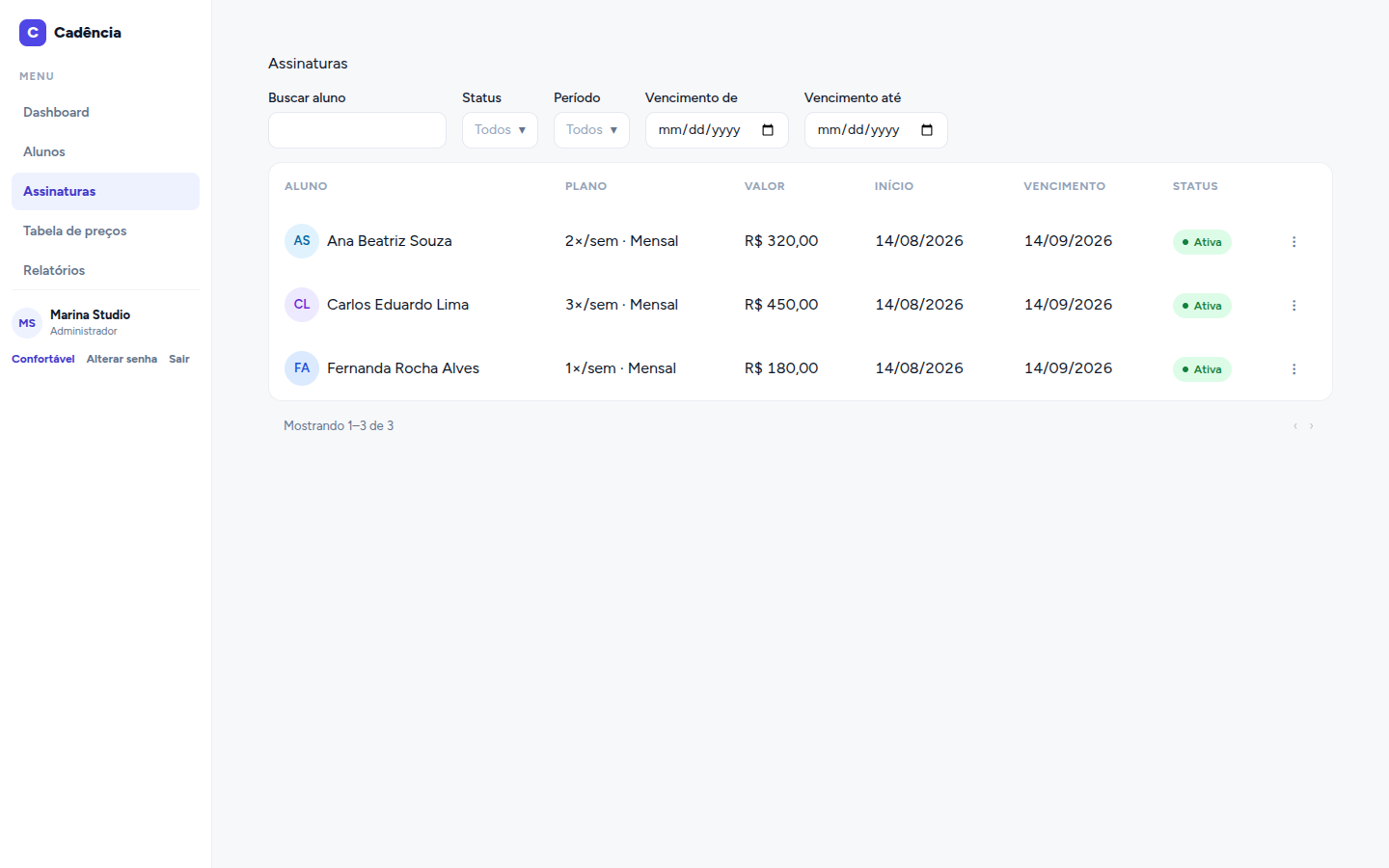Go to next page of results
The width and height of the screenshot is (1389, 868).
pyautogui.click(x=1311, y=425)
